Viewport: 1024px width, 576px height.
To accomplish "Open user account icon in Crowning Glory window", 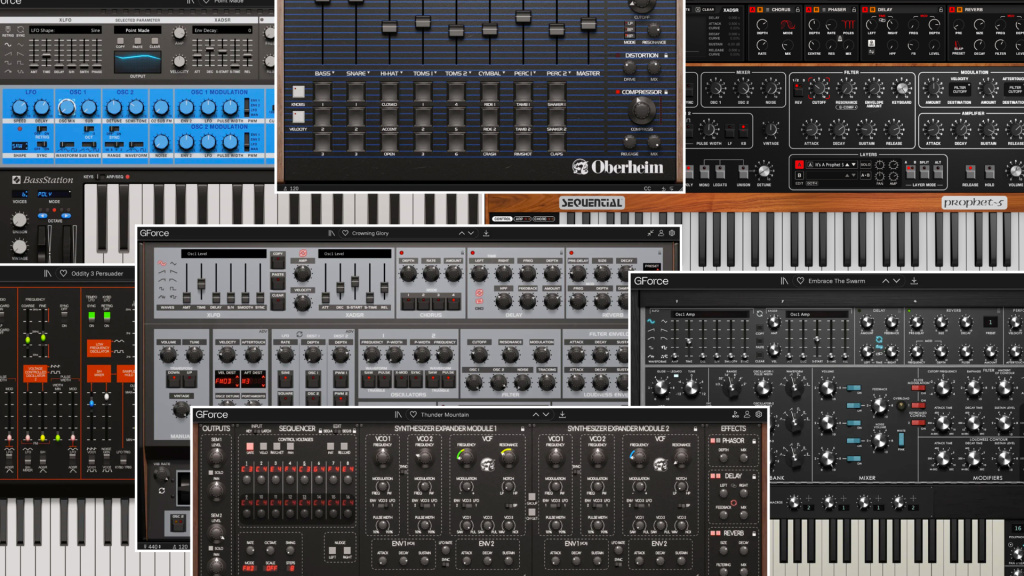I will (x=661, y=233).
